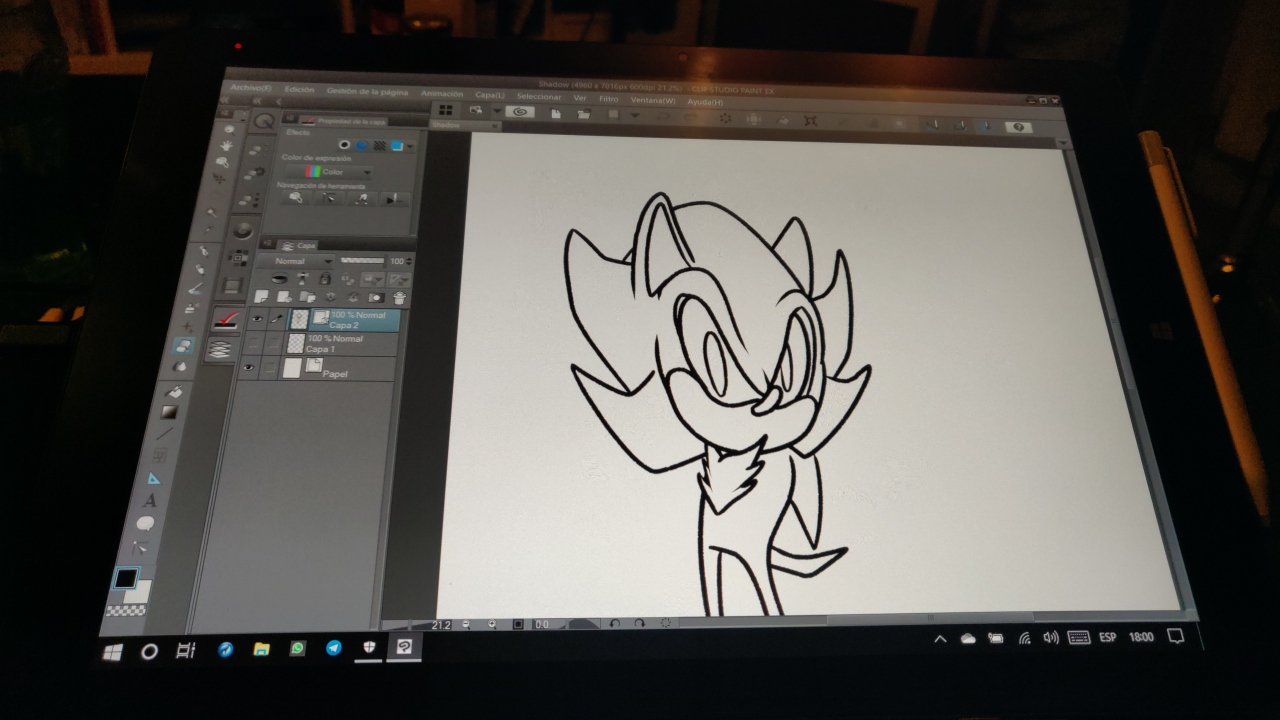
Task: Click the white sub color swatch
Action: tap(137, 591)
